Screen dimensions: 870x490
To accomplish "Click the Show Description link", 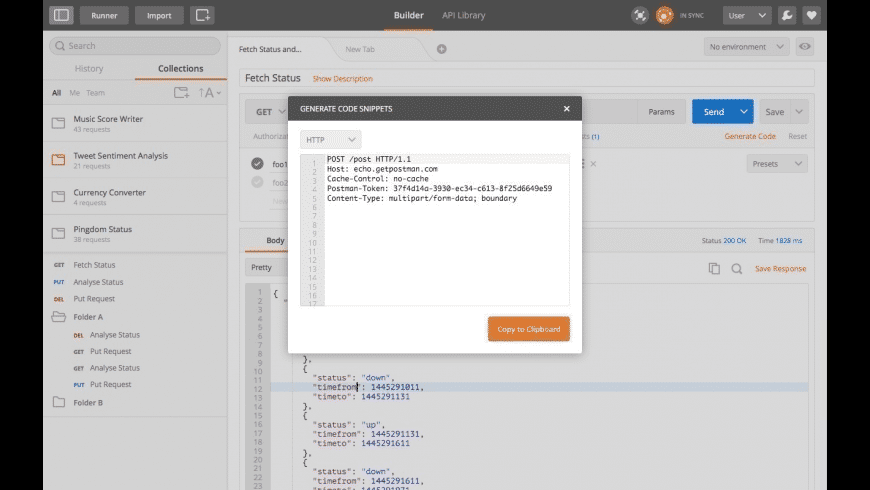I will tap(342, 78).
